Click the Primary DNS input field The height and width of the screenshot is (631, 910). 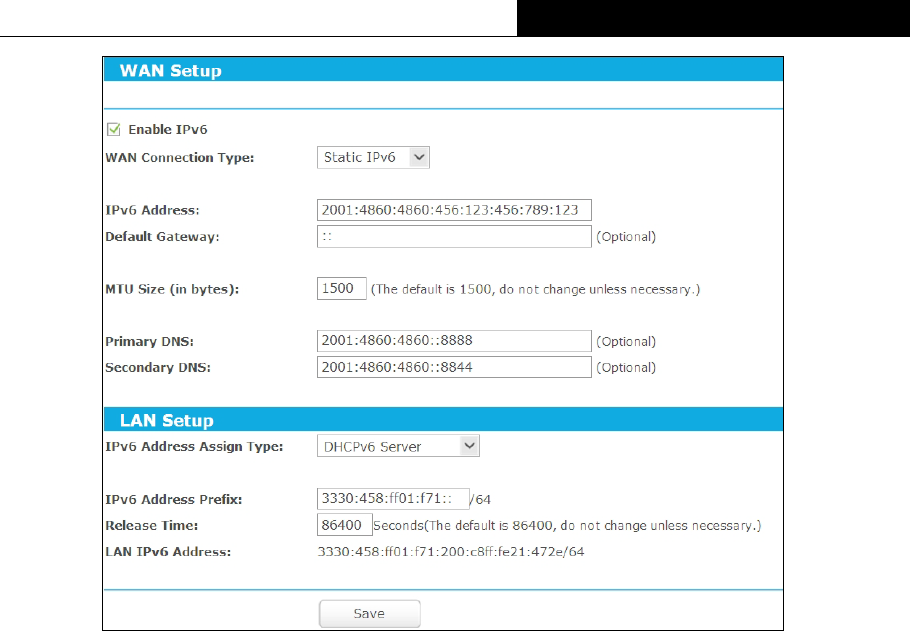pyautogui.click(x=454, y=341)
